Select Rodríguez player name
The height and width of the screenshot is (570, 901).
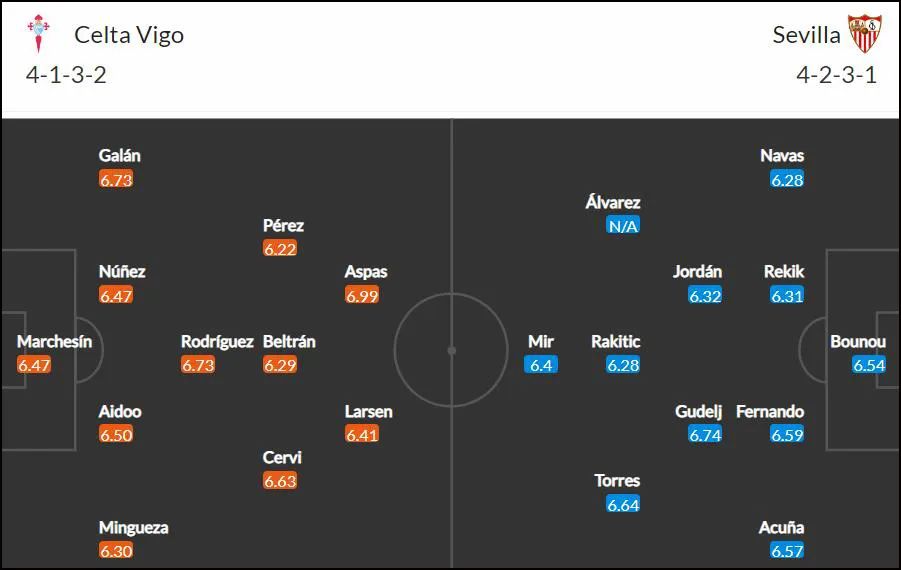[x=217, y=341]
